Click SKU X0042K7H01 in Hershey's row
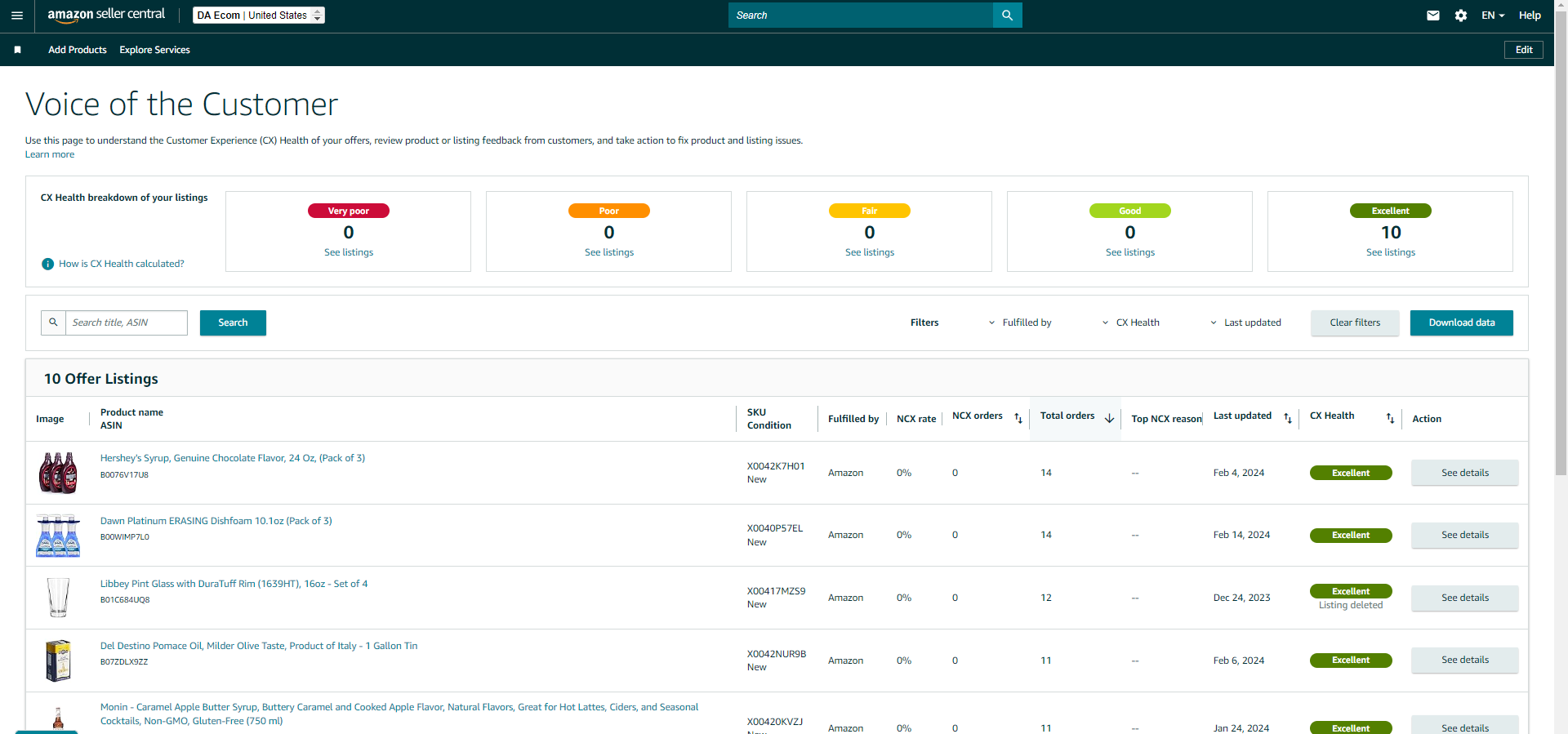 point(776,466)
